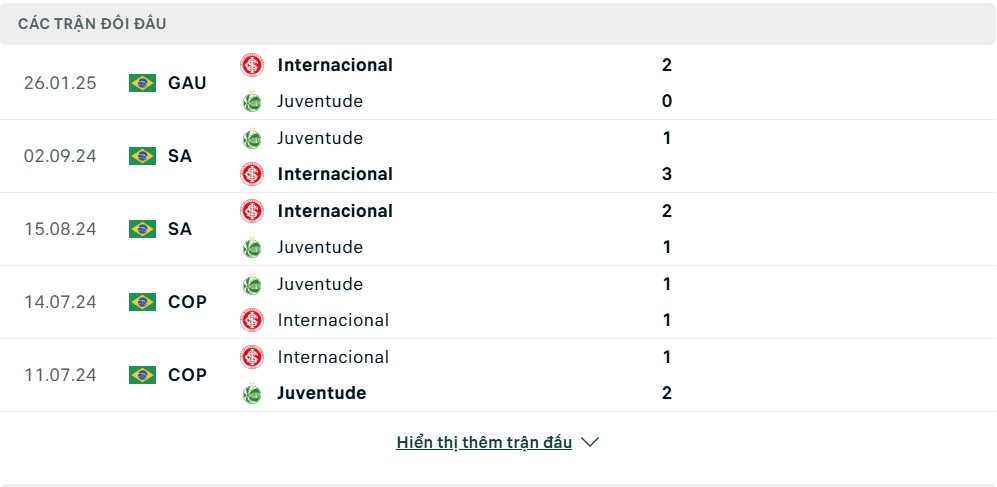The width and height of the screenshot is (997, 487).
Task: Click Brazil flag in the 14.07.24 COP row
Action: pos(142,302)
